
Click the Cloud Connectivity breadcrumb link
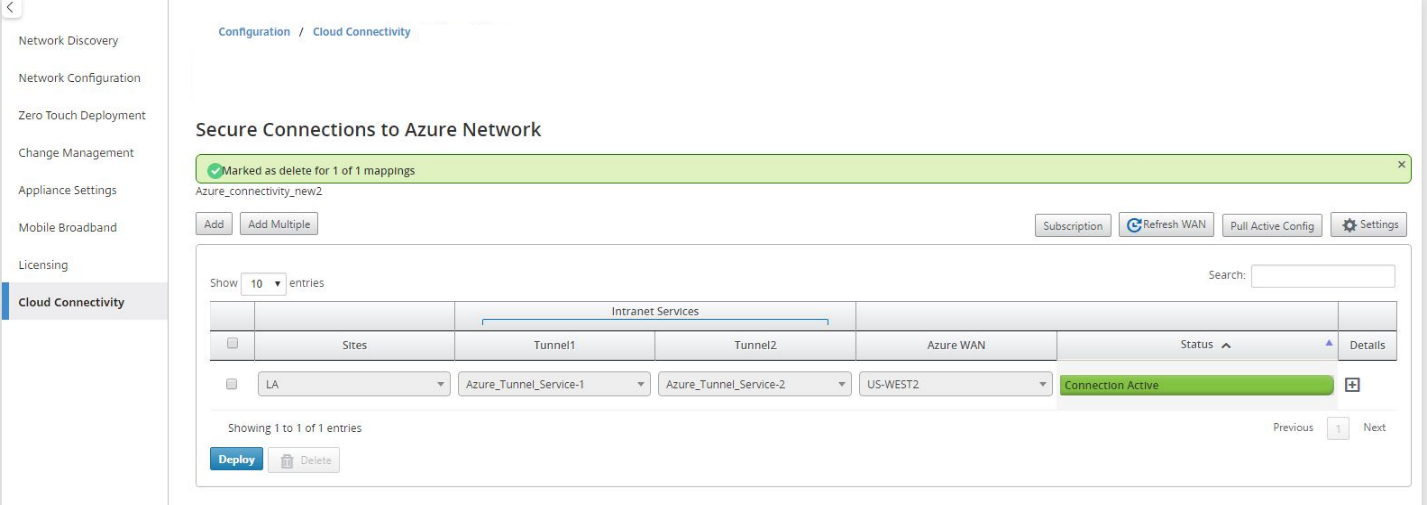(362, 32)
